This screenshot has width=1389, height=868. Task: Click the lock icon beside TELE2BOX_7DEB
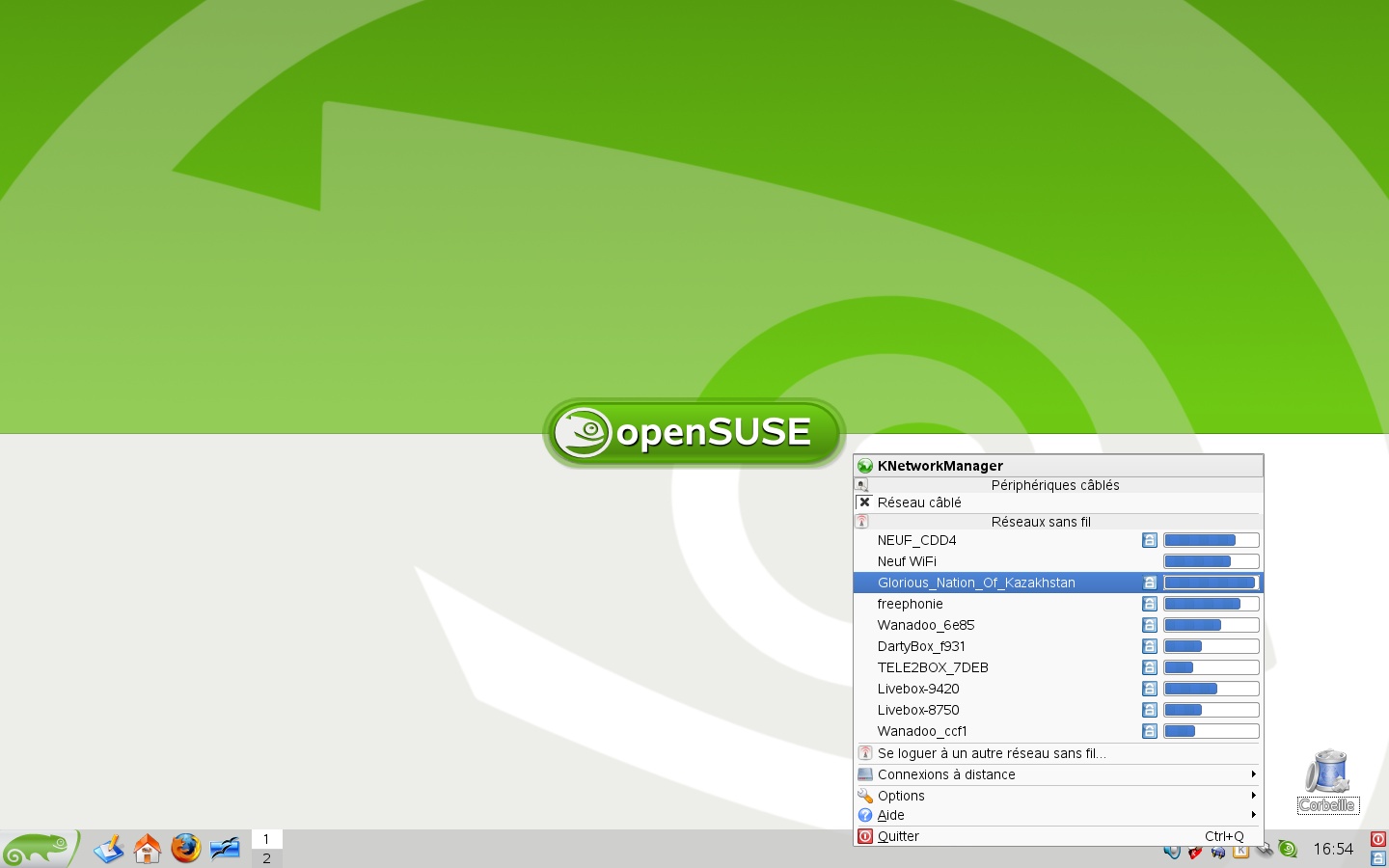click(x=1150, y=667)
